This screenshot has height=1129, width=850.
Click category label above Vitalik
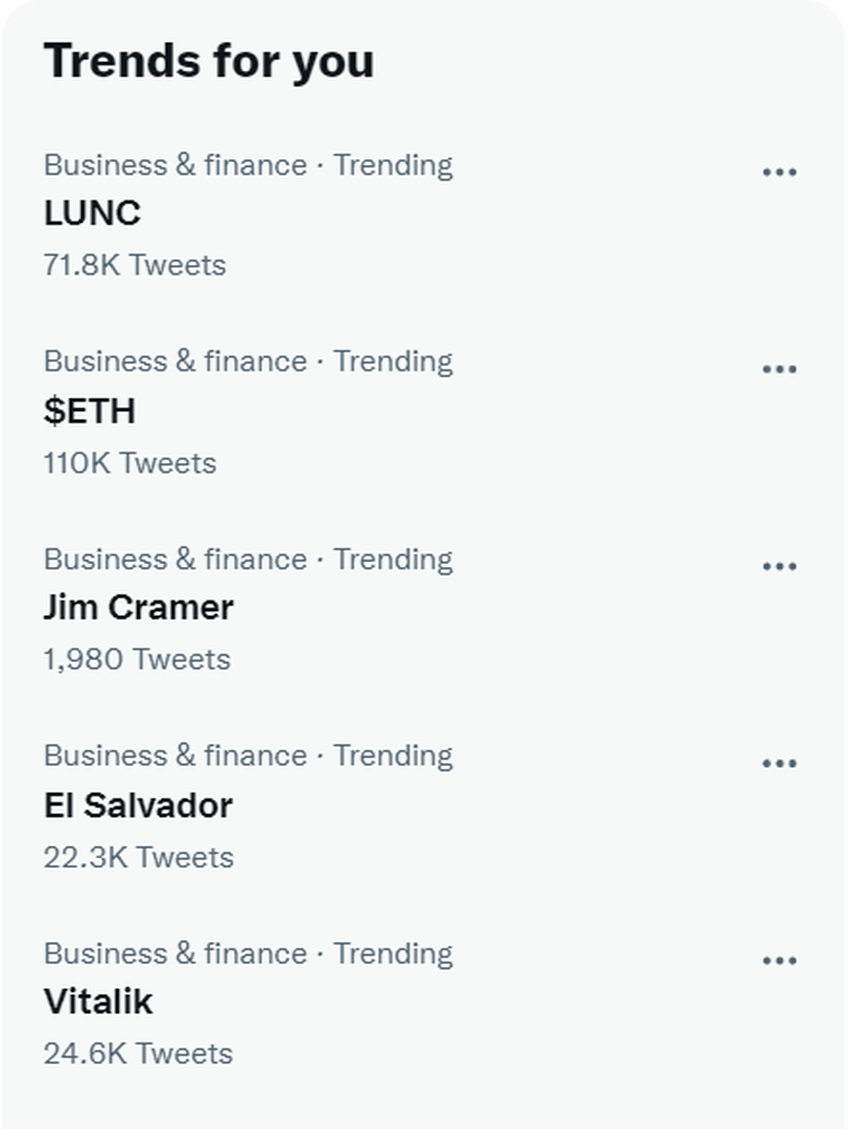247,953
